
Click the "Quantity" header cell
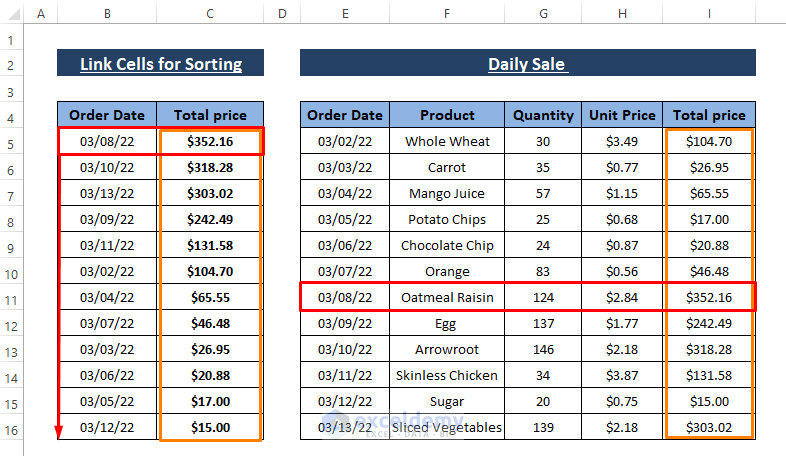tap(543, 115)
